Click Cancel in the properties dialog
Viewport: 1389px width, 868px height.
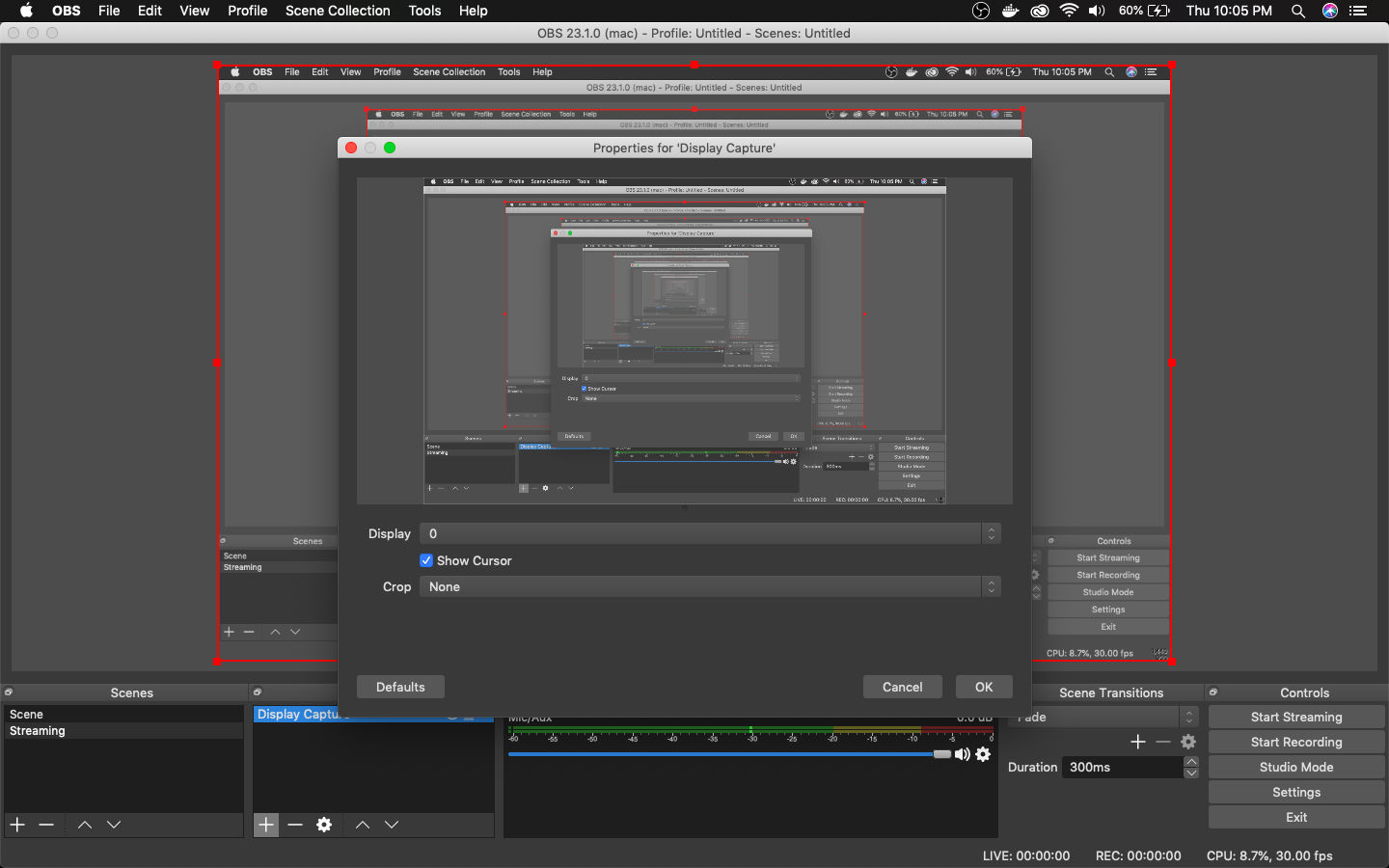tap(902, 687)
